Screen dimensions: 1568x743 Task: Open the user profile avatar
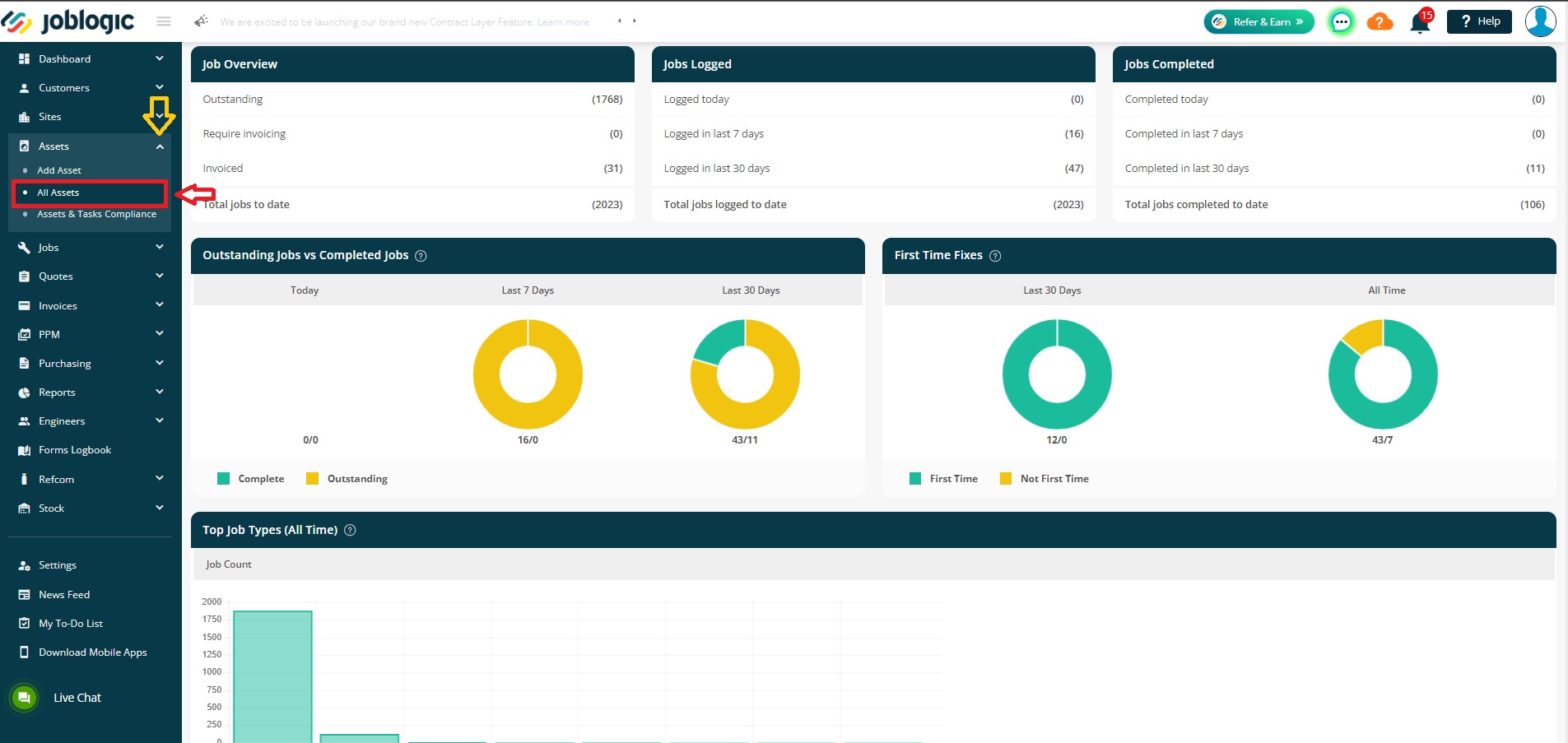[1540, 21]
